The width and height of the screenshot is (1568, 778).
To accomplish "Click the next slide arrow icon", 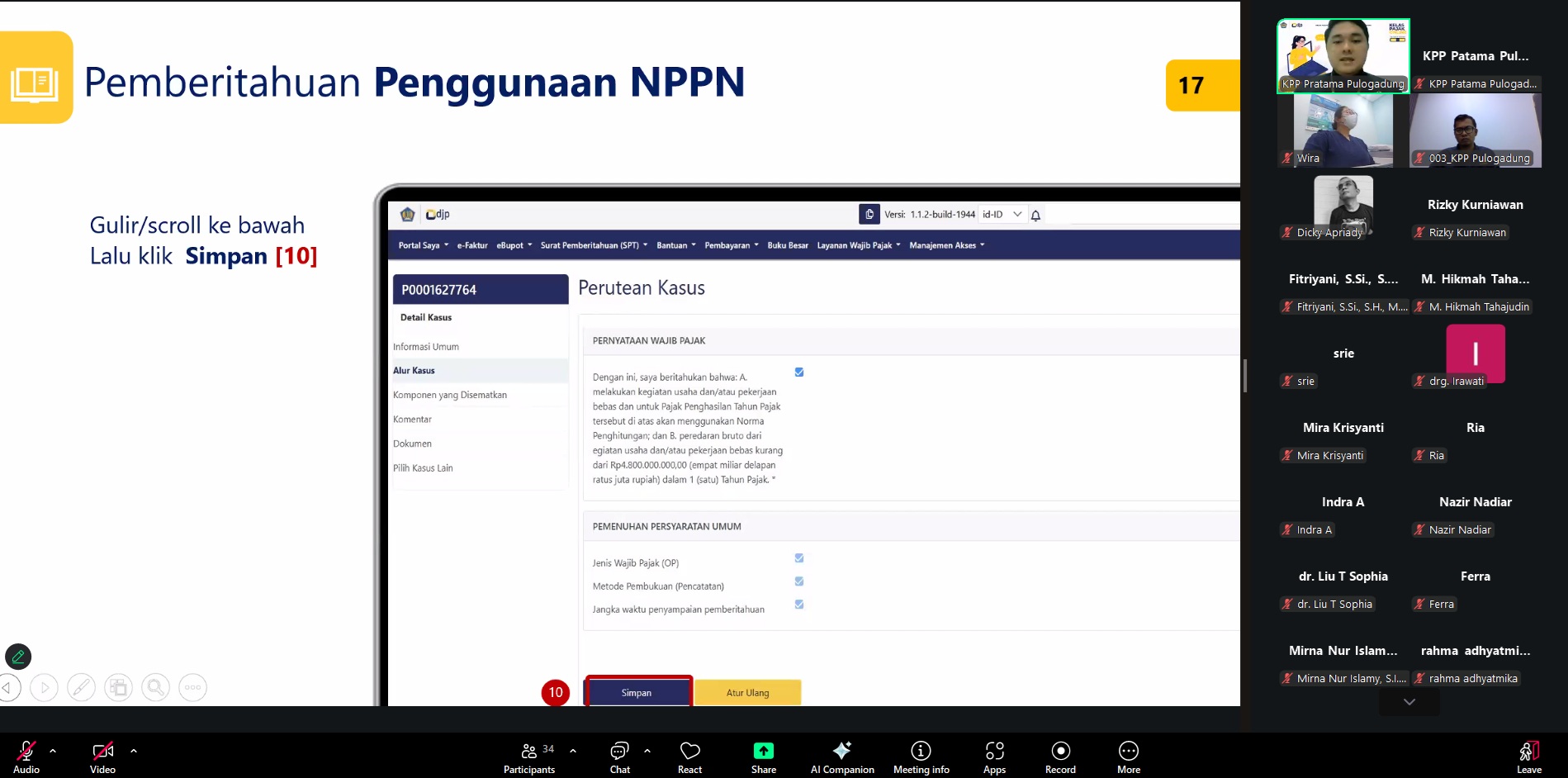I will pyautogui.click(x=44, y=686).
